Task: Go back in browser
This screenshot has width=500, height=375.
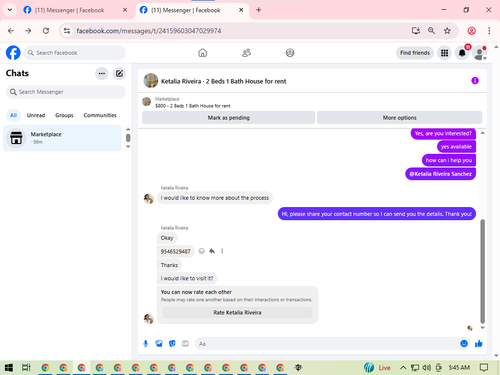Action: (x=11, y=31)
